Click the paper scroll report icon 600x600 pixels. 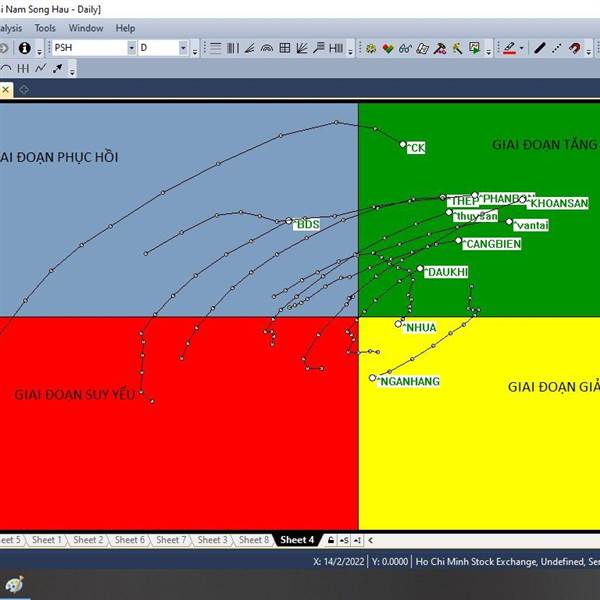point(422,48)
